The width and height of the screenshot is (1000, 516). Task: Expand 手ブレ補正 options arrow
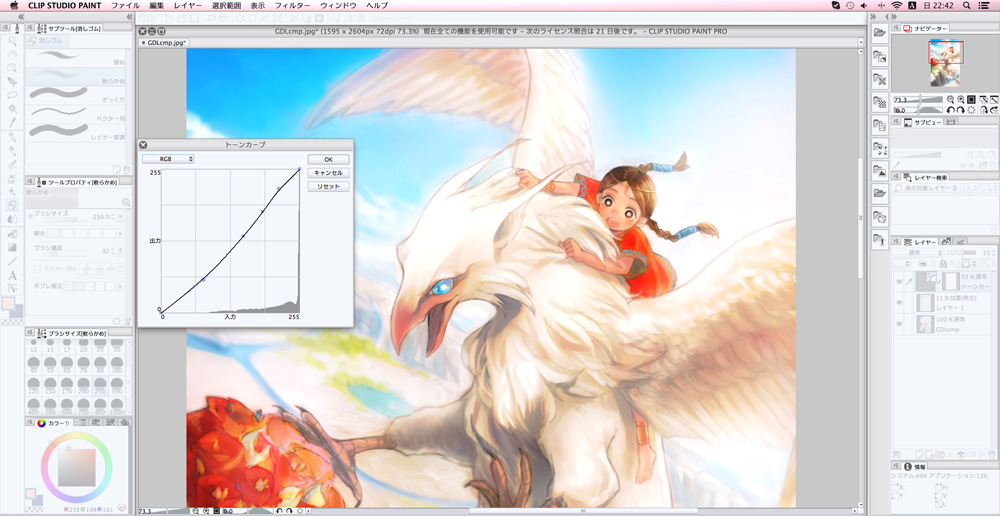coord(122,286)
